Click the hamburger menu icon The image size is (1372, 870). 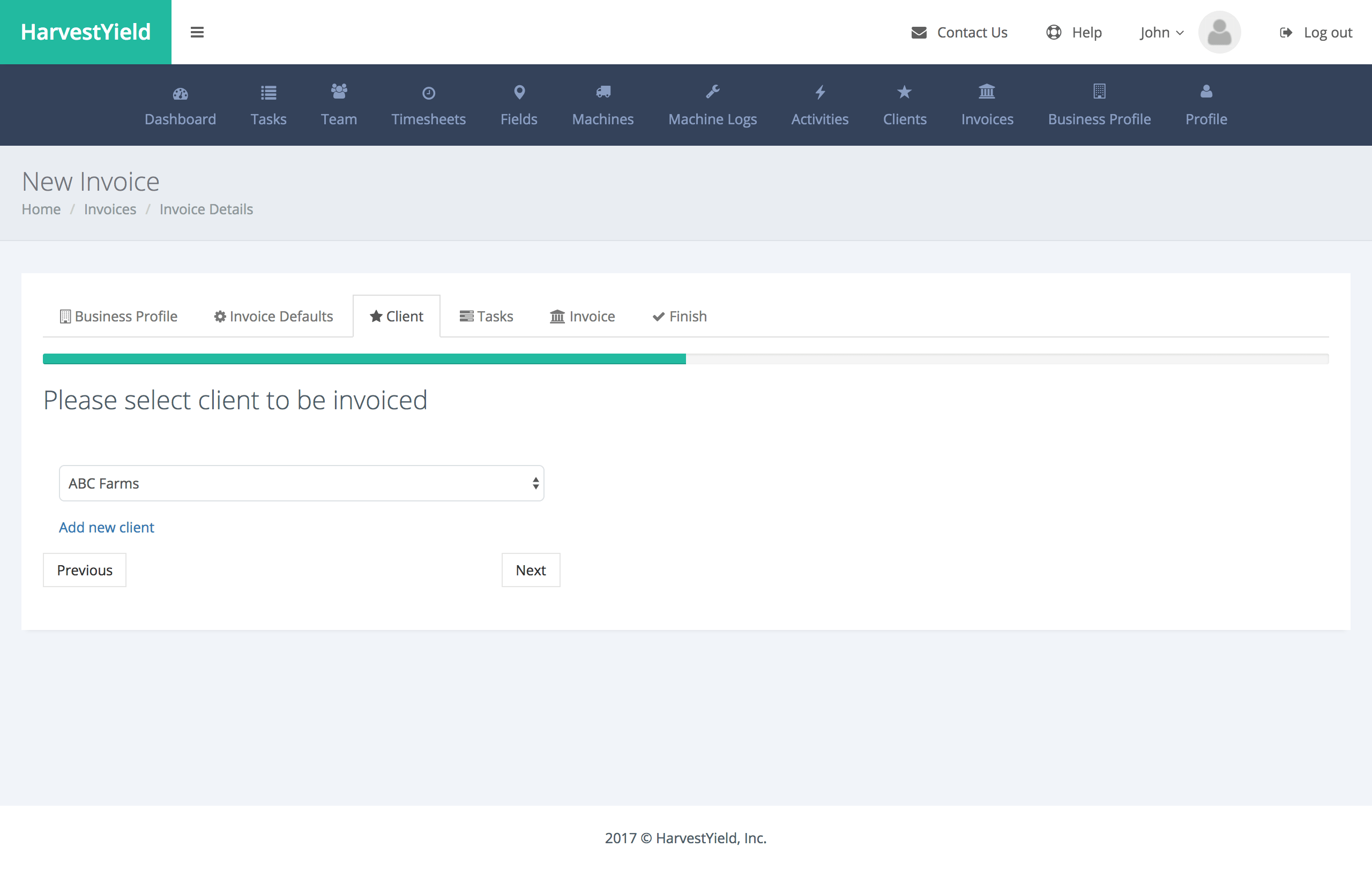click(x=196, y=32)
